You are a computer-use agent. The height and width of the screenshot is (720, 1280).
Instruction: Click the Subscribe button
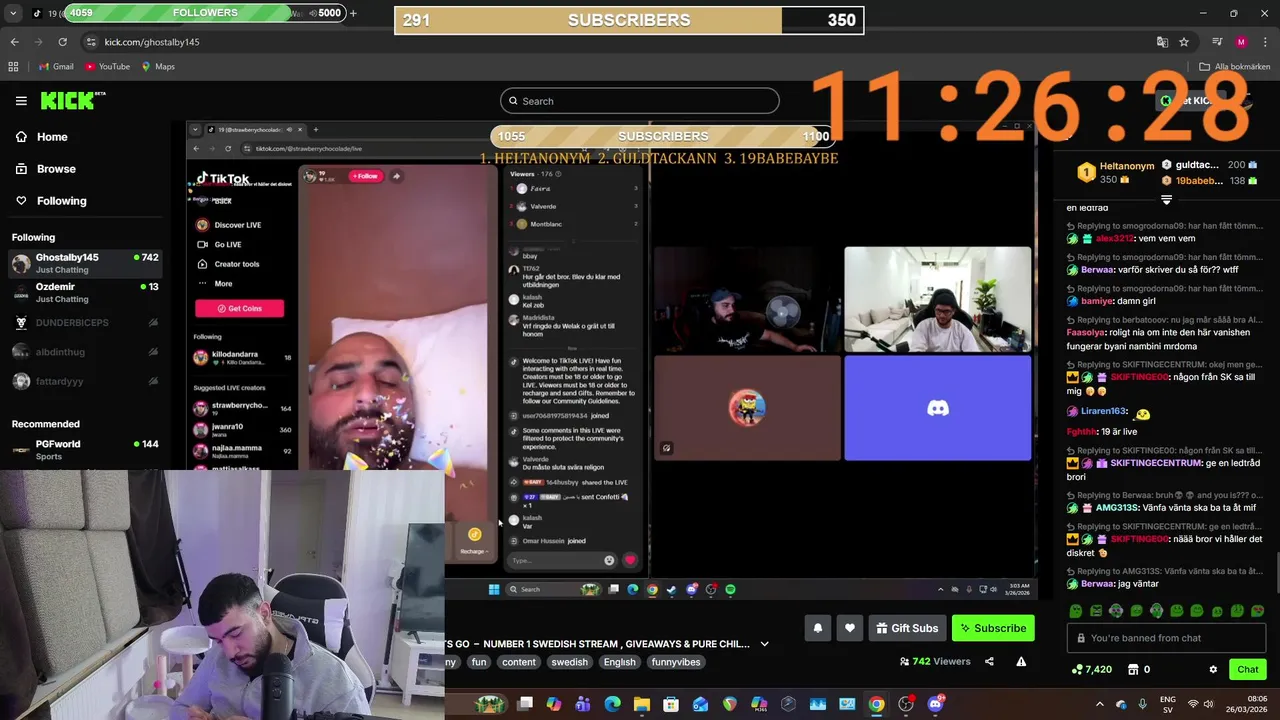pos(993,628)
